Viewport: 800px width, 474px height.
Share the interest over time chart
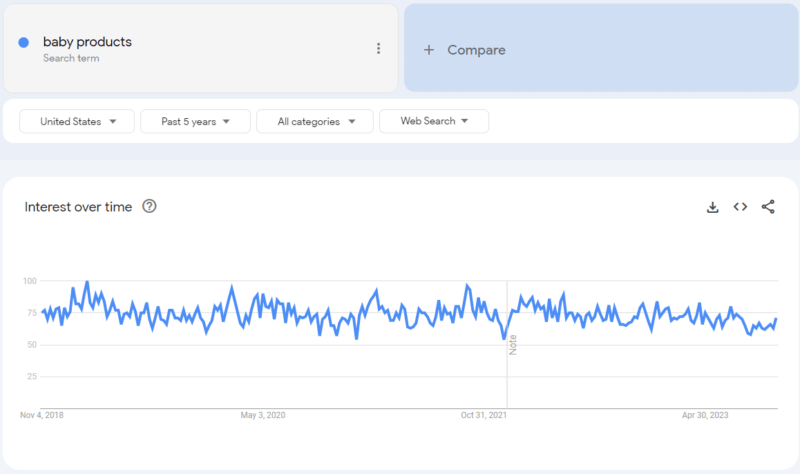click(x=768, y=207)
